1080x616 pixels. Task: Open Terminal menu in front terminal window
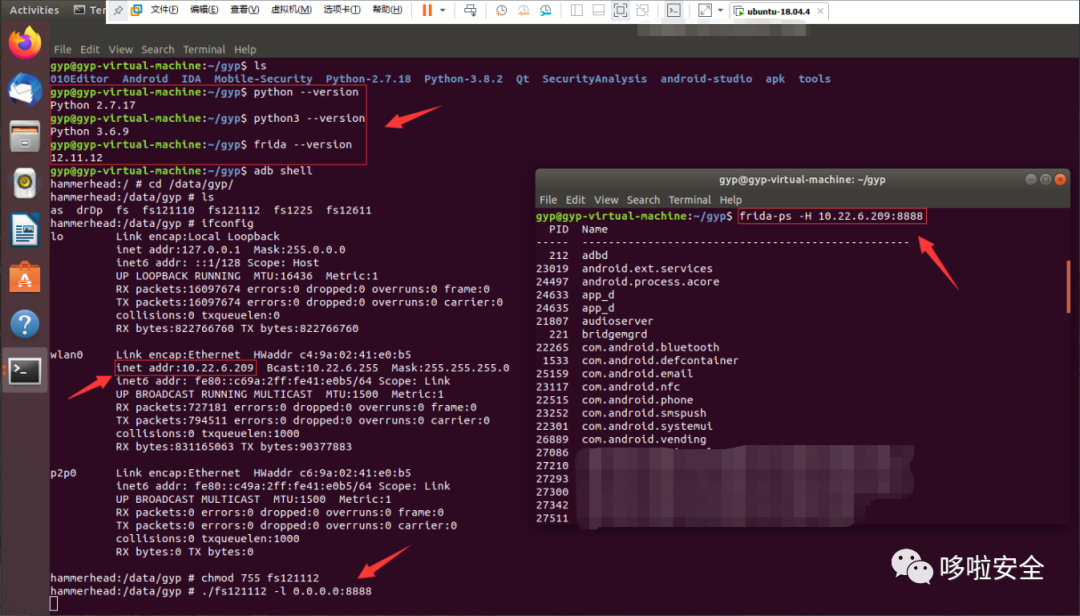tap(689, 200)
